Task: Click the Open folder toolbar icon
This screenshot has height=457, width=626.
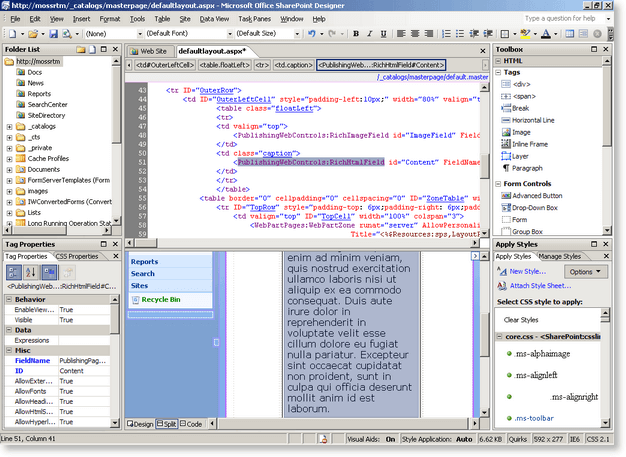Action: click(x=33, y=34)
